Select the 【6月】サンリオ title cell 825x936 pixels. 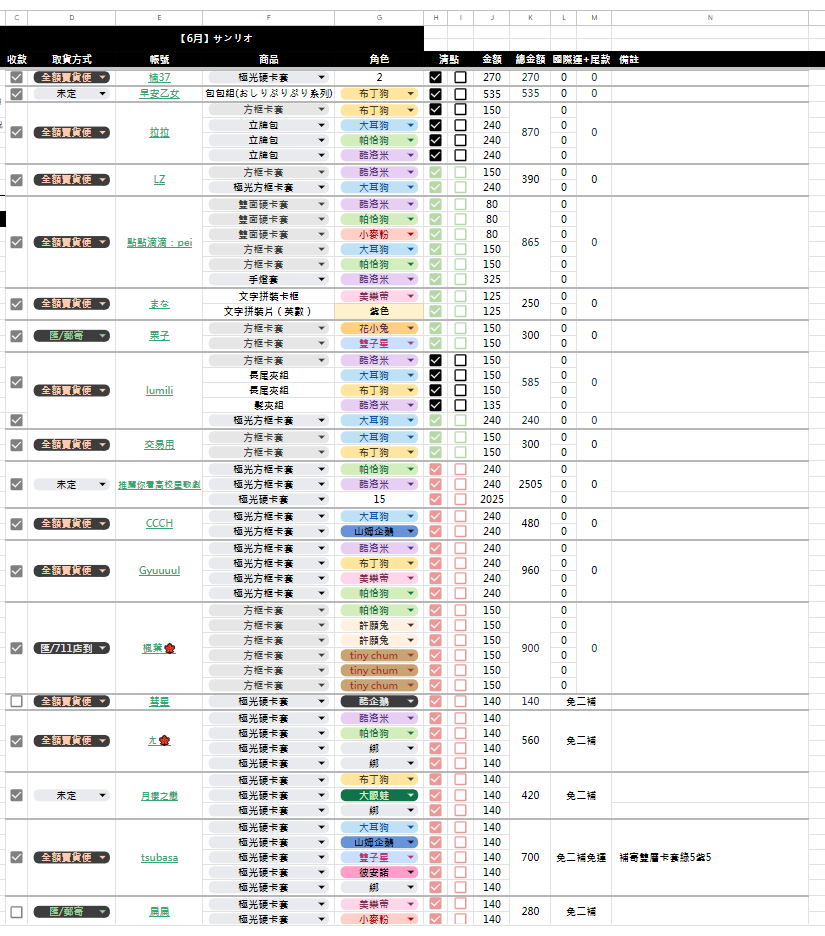(x=215, y=38)
